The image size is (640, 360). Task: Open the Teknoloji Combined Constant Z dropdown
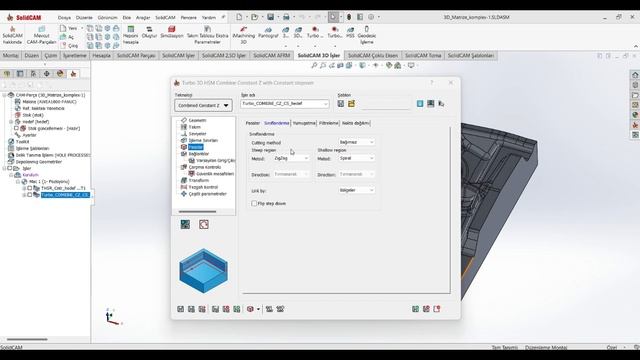pos(203,105)
